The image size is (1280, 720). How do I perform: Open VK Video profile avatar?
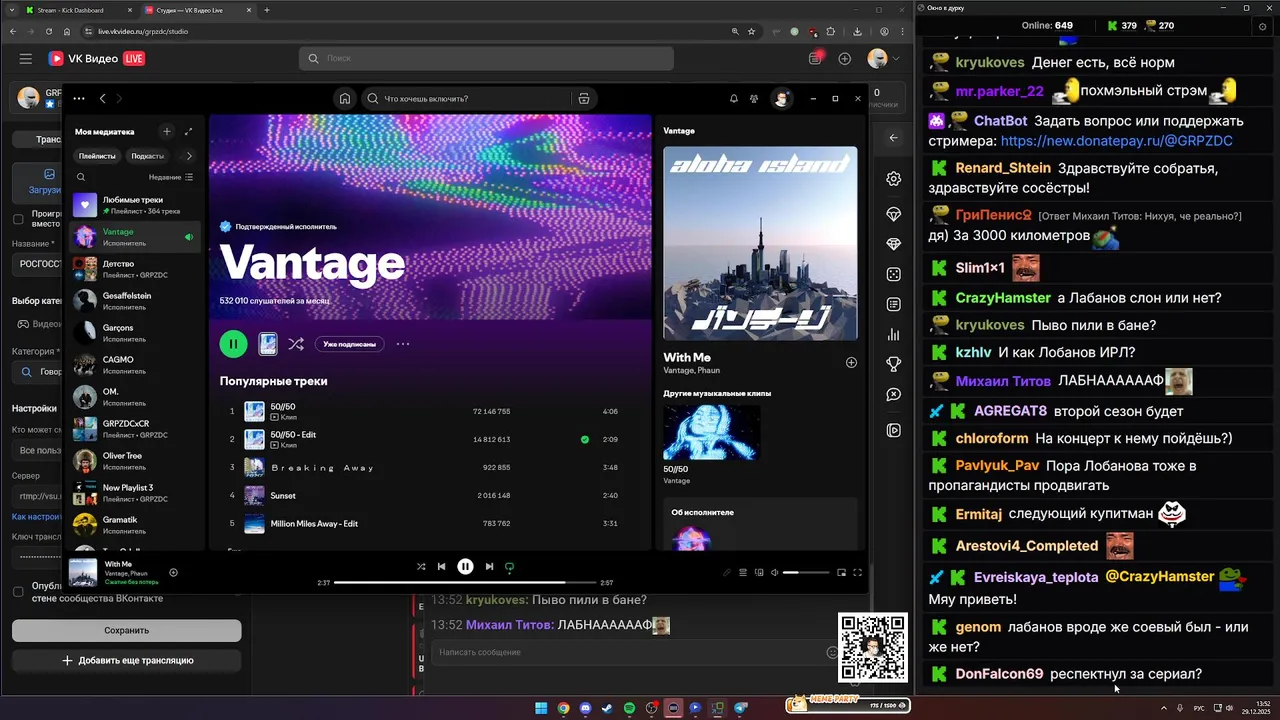[x=877, y=59]
